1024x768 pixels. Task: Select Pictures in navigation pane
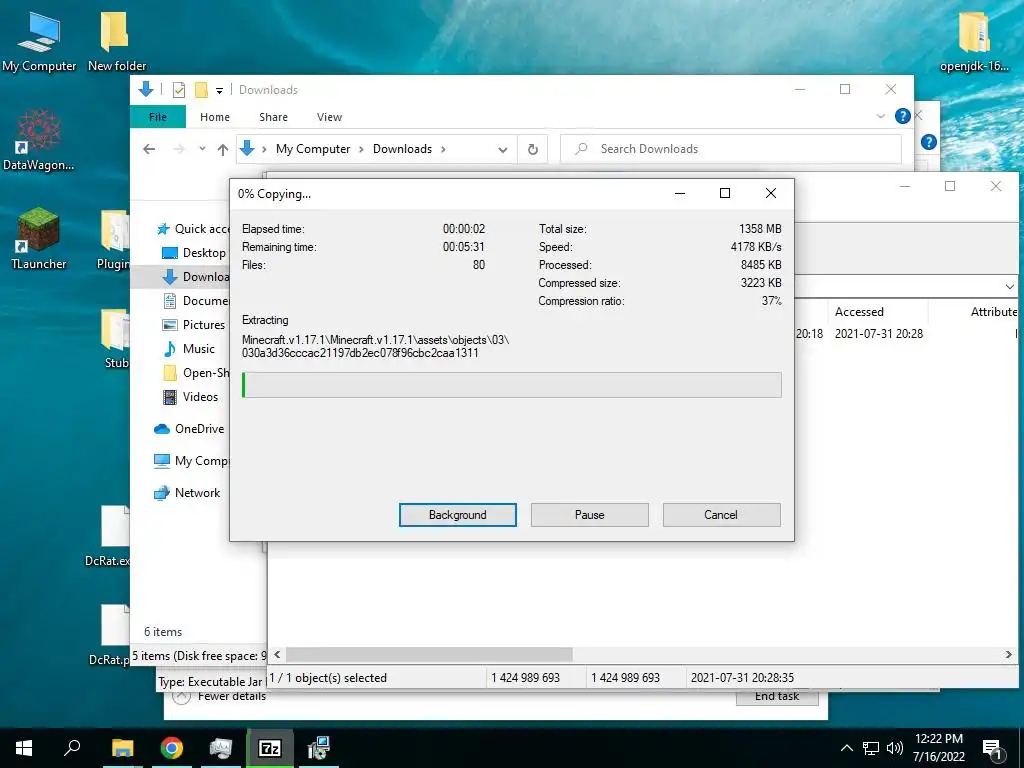click(194, 325)
